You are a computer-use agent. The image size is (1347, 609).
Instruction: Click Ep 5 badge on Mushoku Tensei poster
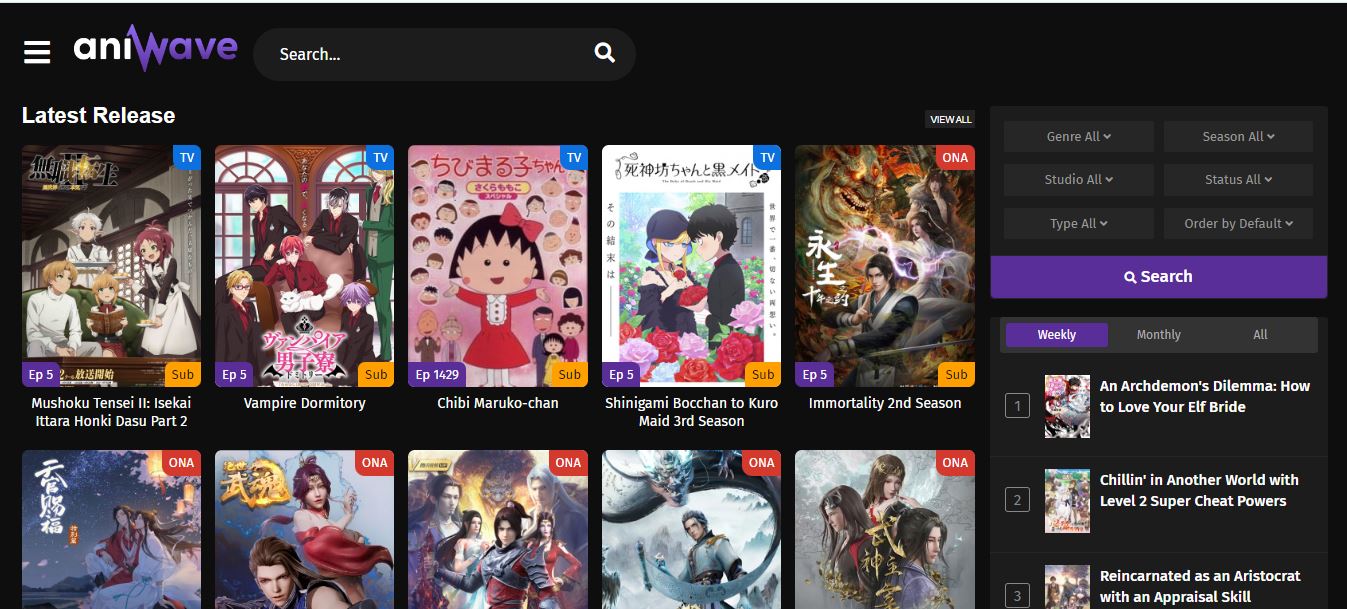click(x=41, y=375)
